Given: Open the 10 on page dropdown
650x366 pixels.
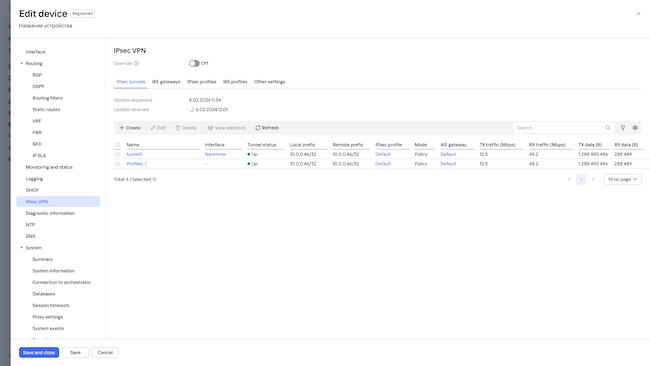Looking at the screenshot, I should coord(623,179).
